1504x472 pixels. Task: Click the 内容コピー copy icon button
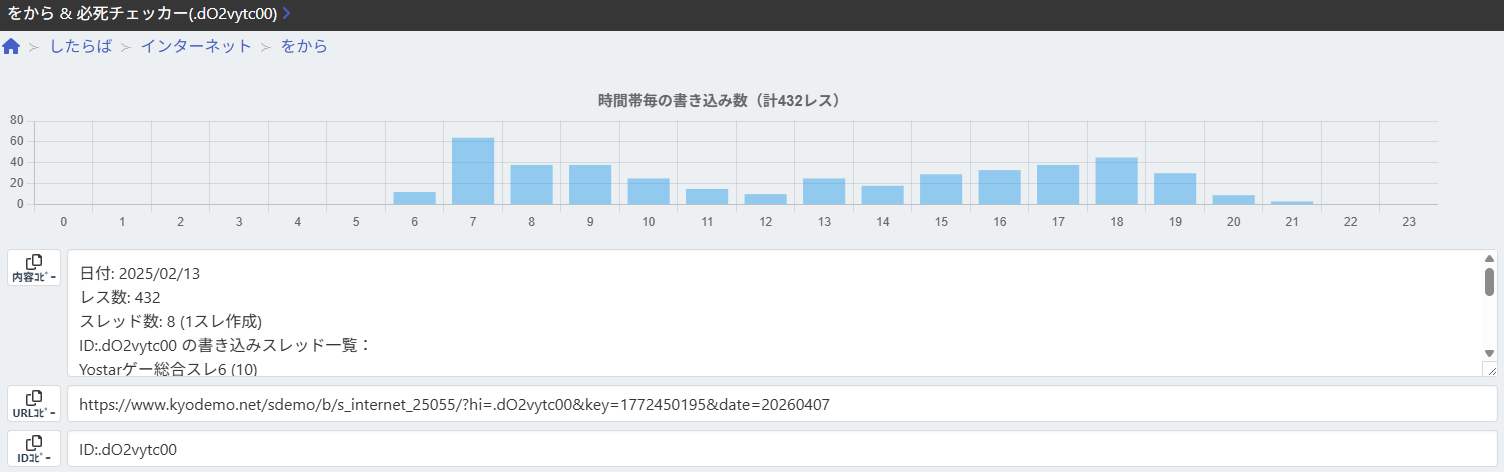tap(34, 268)
